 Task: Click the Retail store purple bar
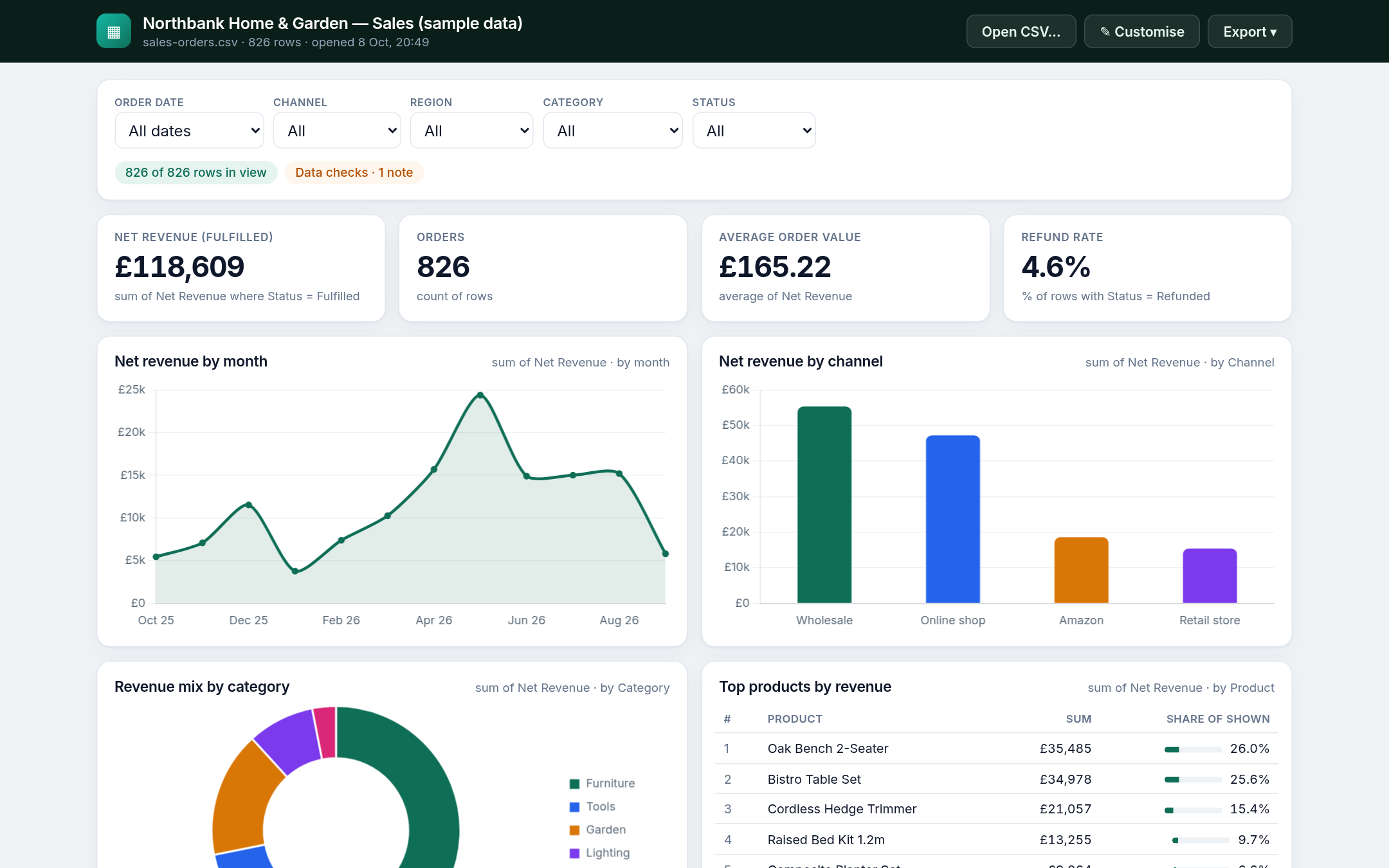point(1210,576)
